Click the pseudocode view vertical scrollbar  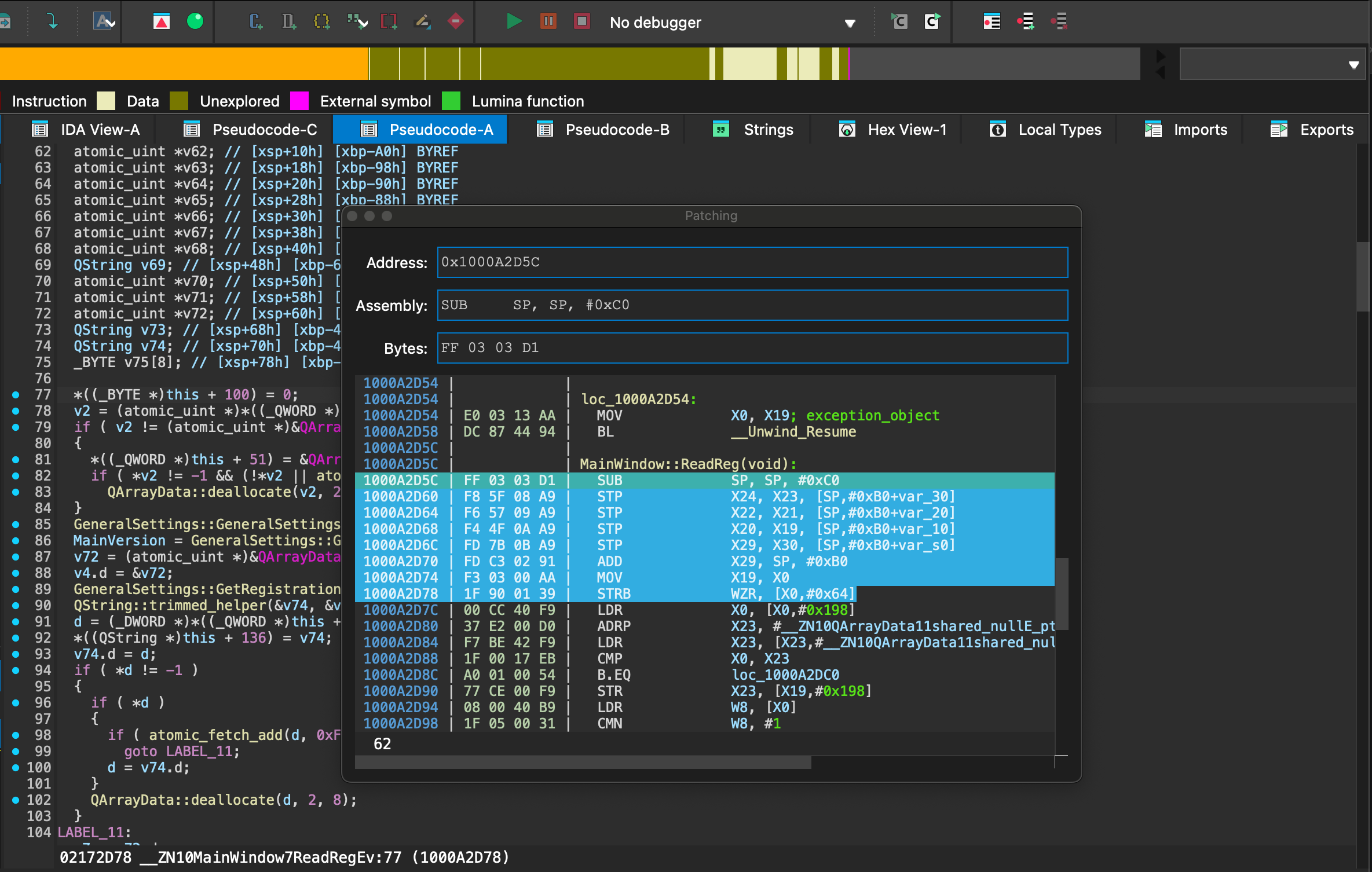coord(1362,277)
